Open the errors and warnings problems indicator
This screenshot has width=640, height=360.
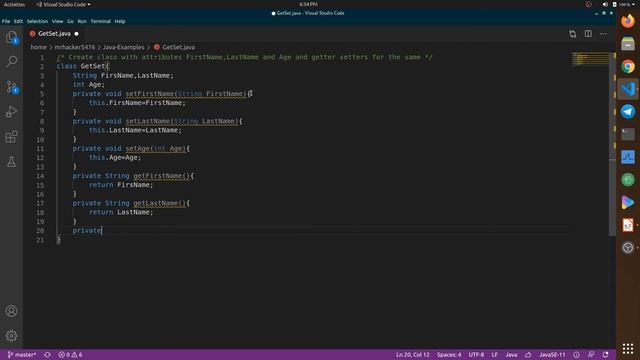coord(70,355)
